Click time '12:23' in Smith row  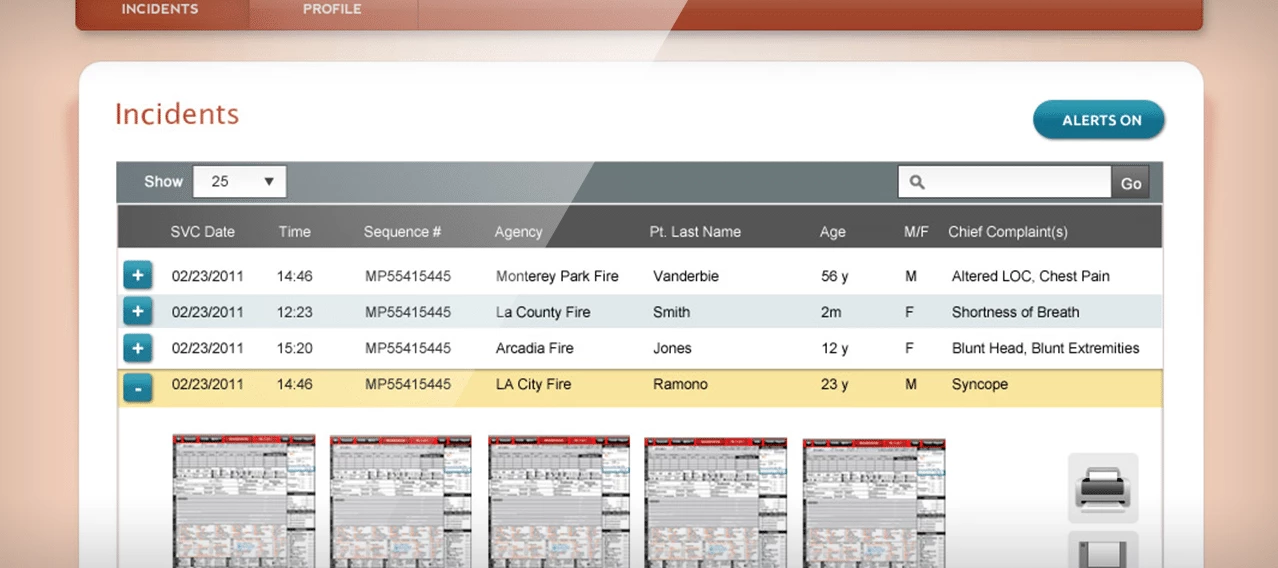pyautogui.click(x=295, y=312)
